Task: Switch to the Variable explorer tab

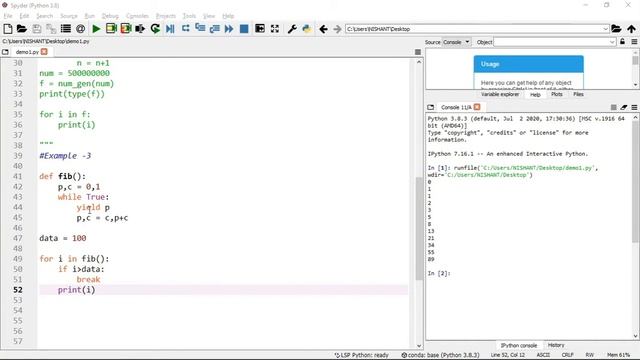Action: (500, 94)
